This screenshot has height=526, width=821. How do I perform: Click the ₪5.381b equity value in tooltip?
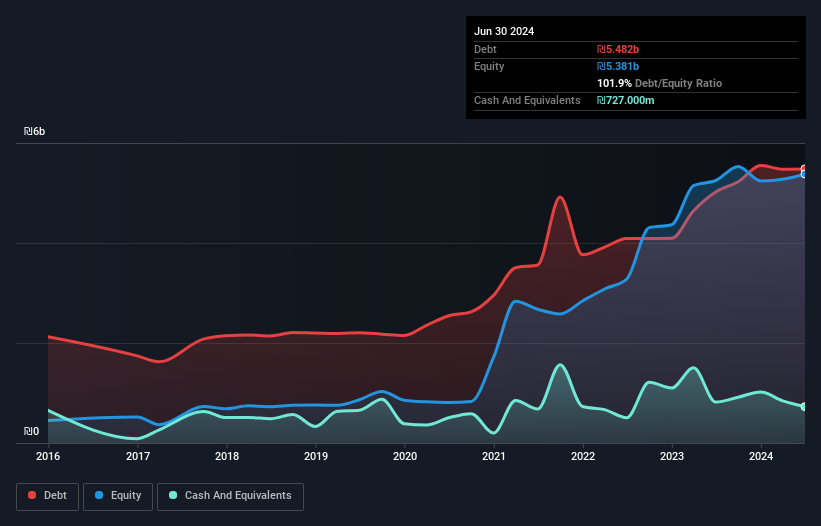pyautogui.click(x=618, y=66)
